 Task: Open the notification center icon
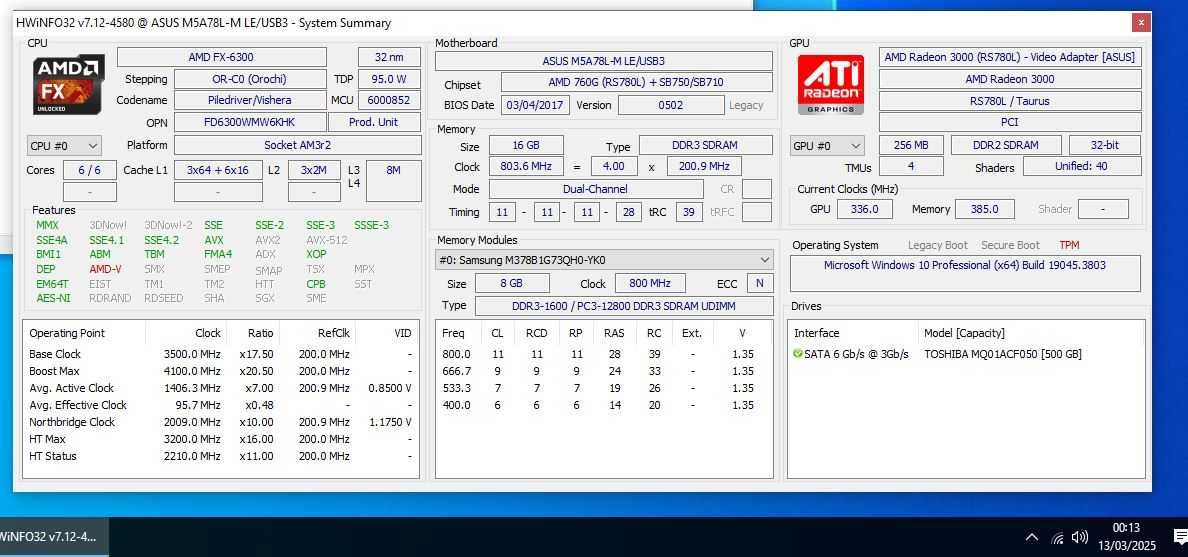(x=1180, y=537)
